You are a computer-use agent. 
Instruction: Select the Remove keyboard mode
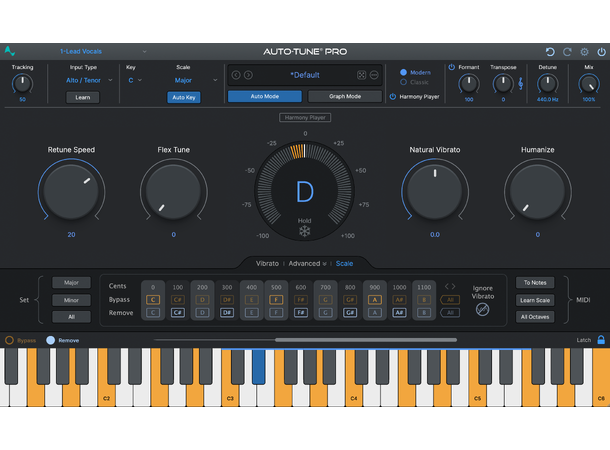pos(51,340)
